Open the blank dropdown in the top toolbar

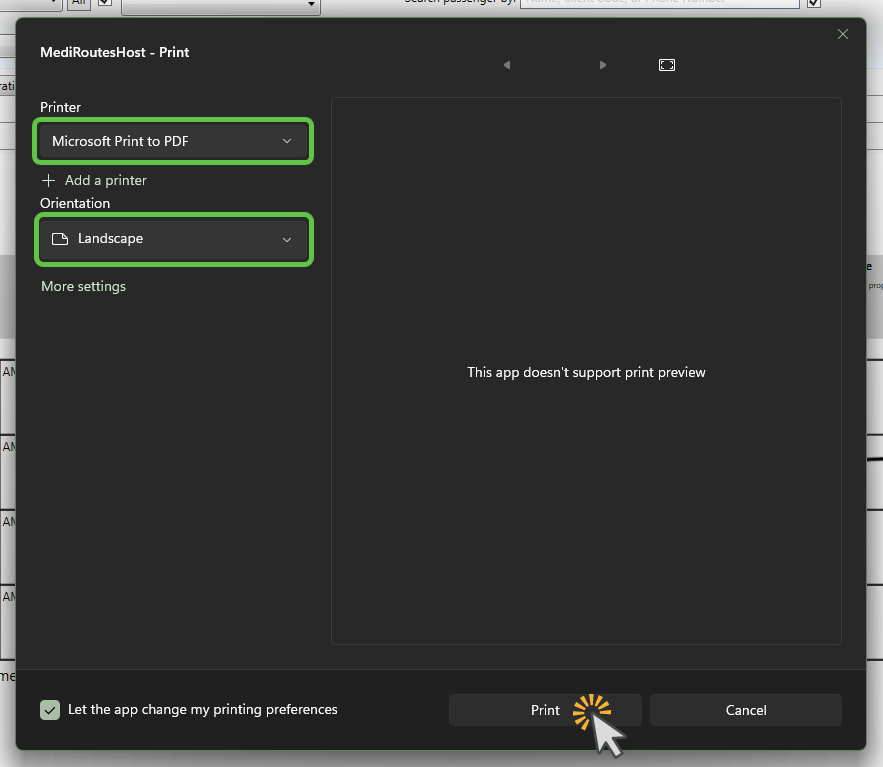[221, 6]
